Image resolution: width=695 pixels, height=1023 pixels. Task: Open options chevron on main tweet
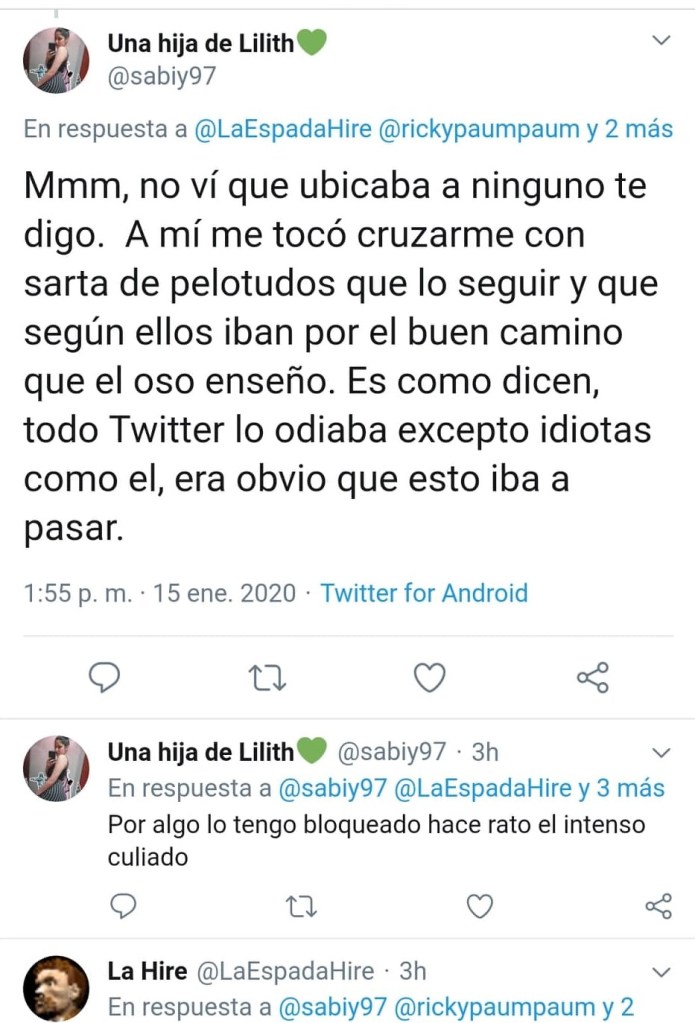click(661, 41)
